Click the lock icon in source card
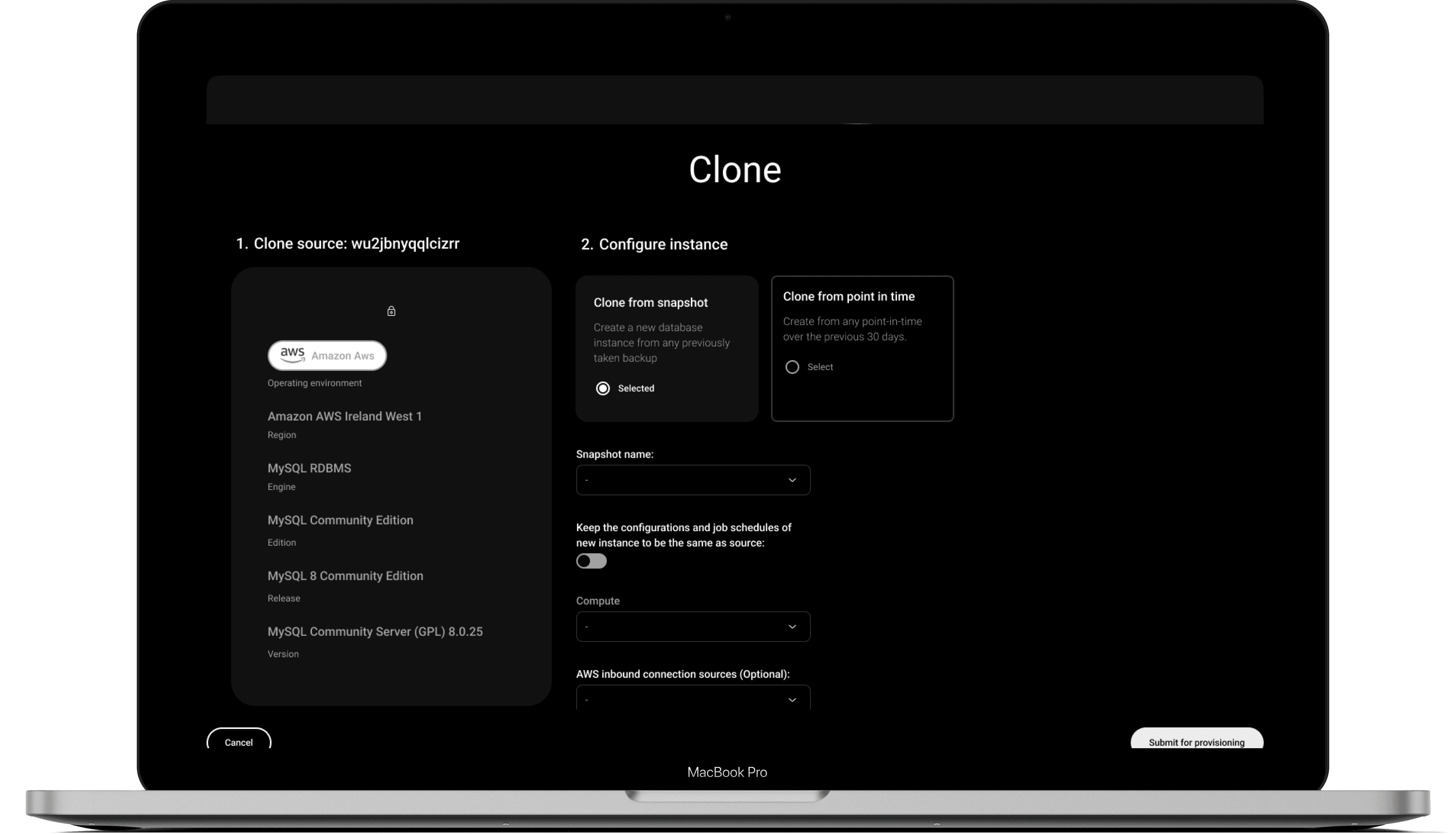1456x834 pixels. (391, 311)
